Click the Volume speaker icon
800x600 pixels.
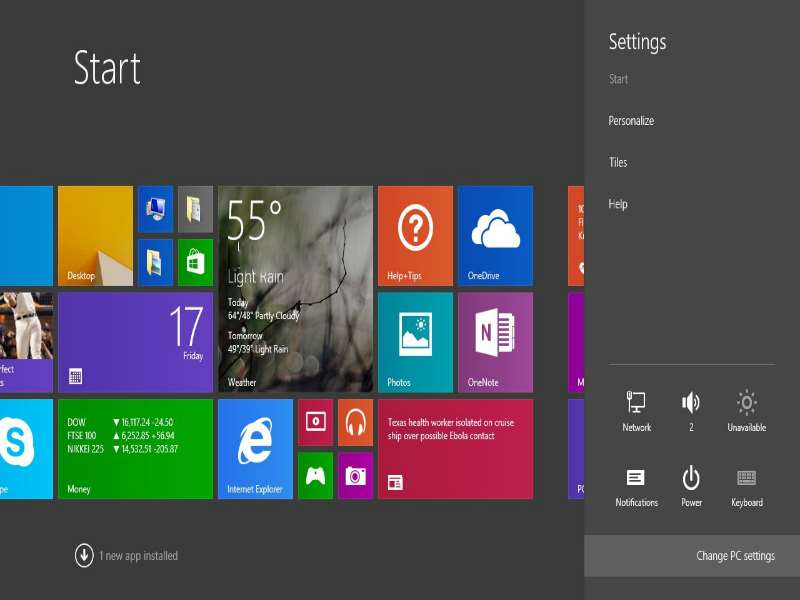click(691, 404)
